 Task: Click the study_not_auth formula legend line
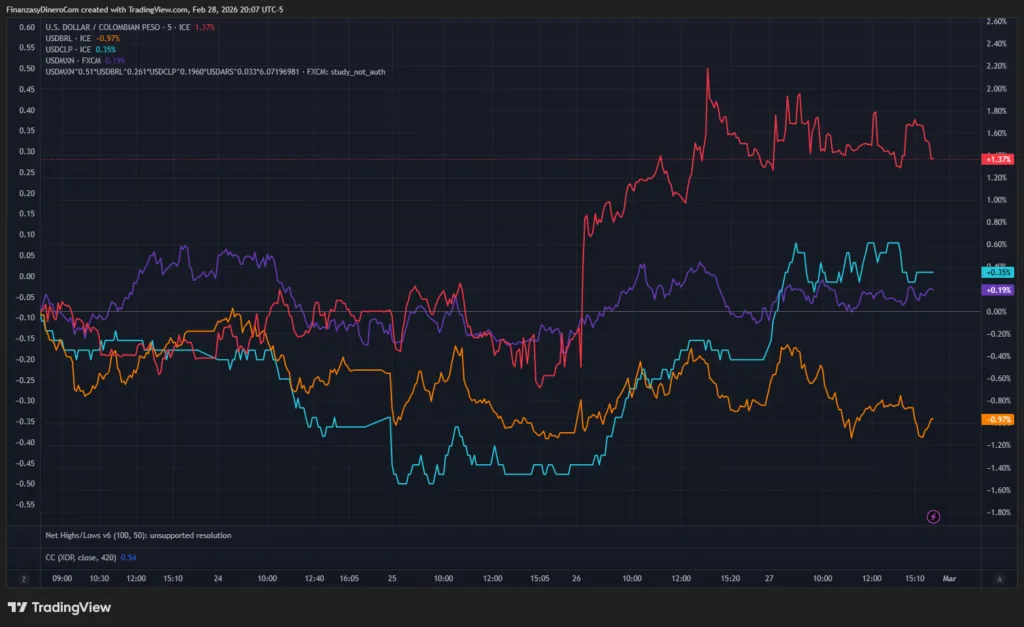click(200, 71)
